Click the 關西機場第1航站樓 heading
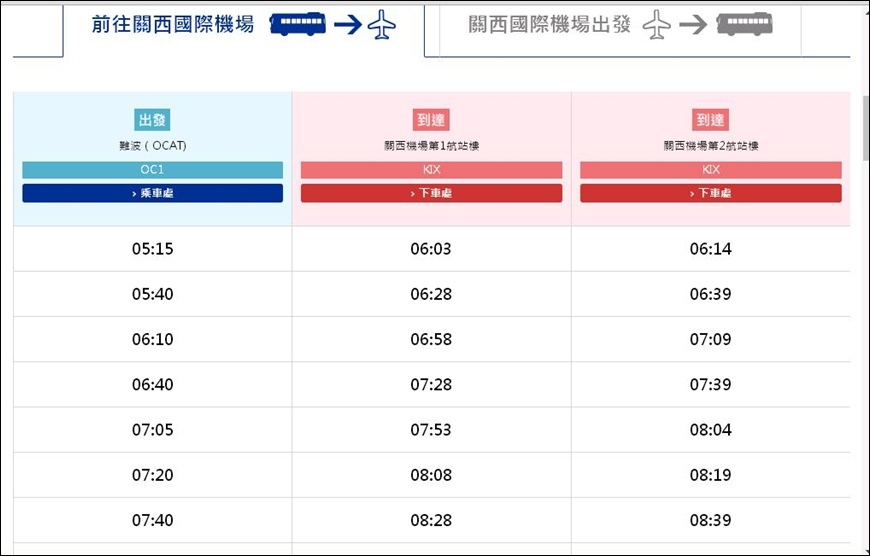This screenshot has width=870, height=556. [431, 146]
